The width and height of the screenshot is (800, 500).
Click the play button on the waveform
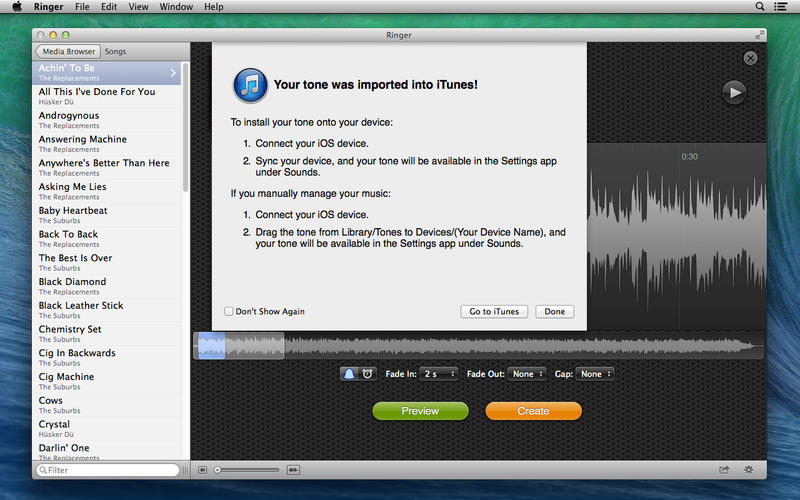(x=734, y=92)
